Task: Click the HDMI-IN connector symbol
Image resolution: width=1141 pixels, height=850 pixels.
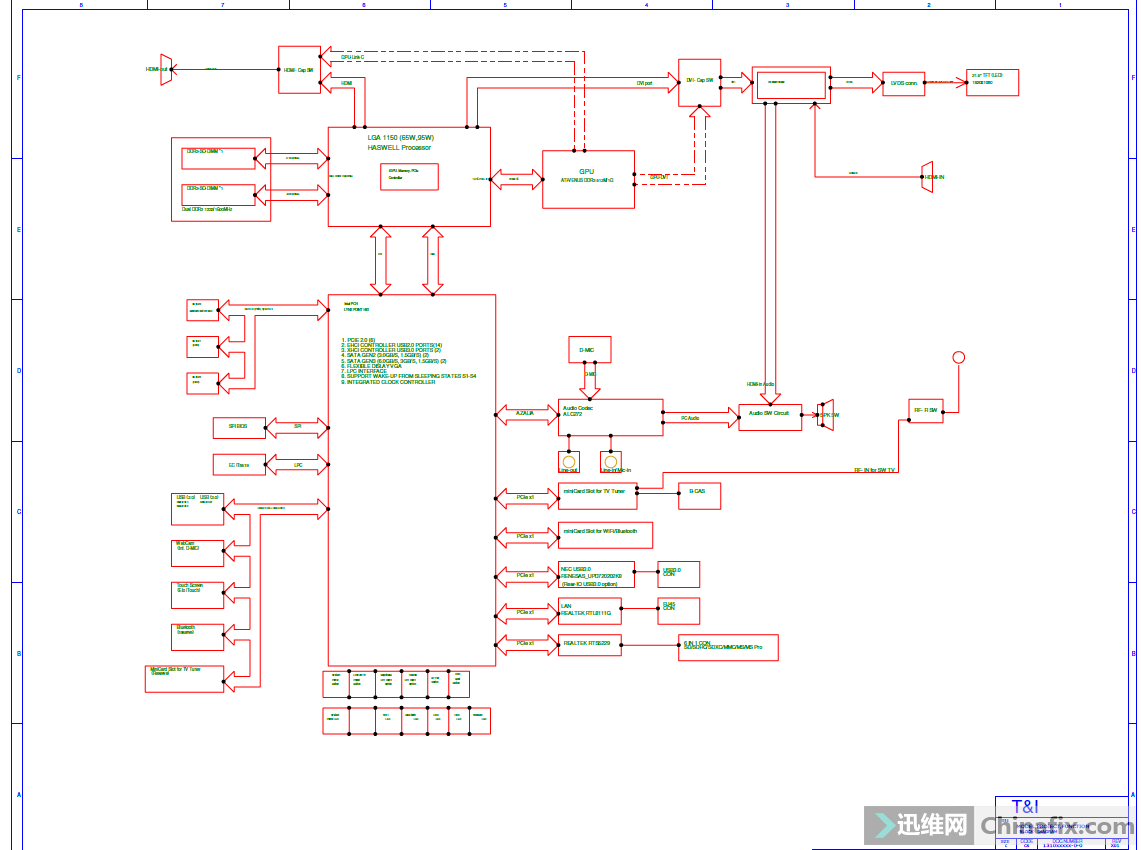Action: 925,176
